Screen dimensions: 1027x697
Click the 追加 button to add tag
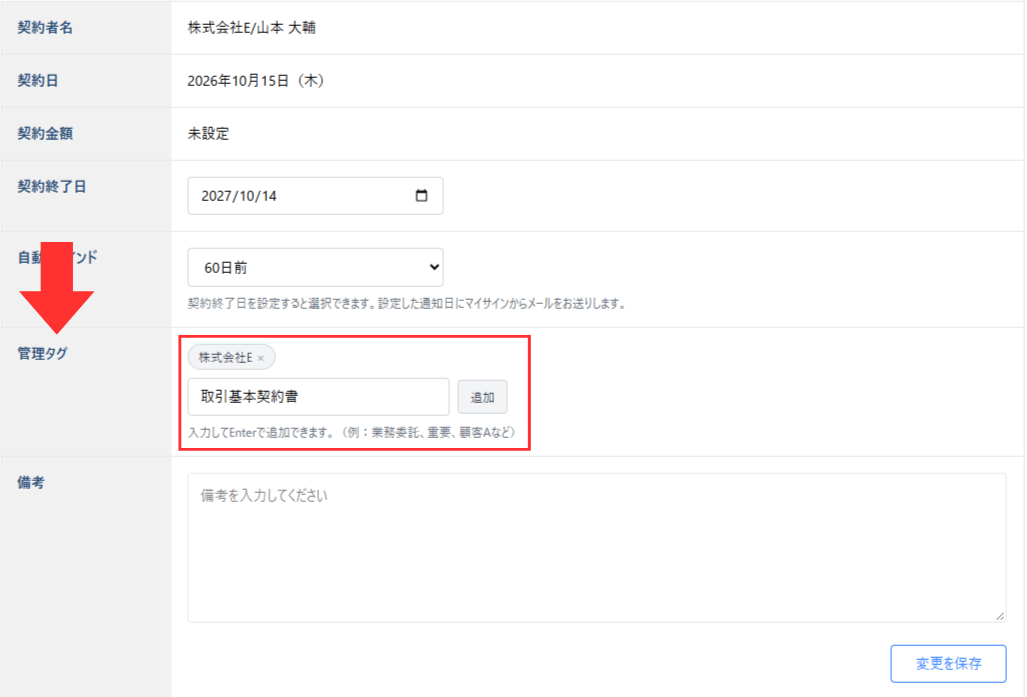[x=482, y=397]
